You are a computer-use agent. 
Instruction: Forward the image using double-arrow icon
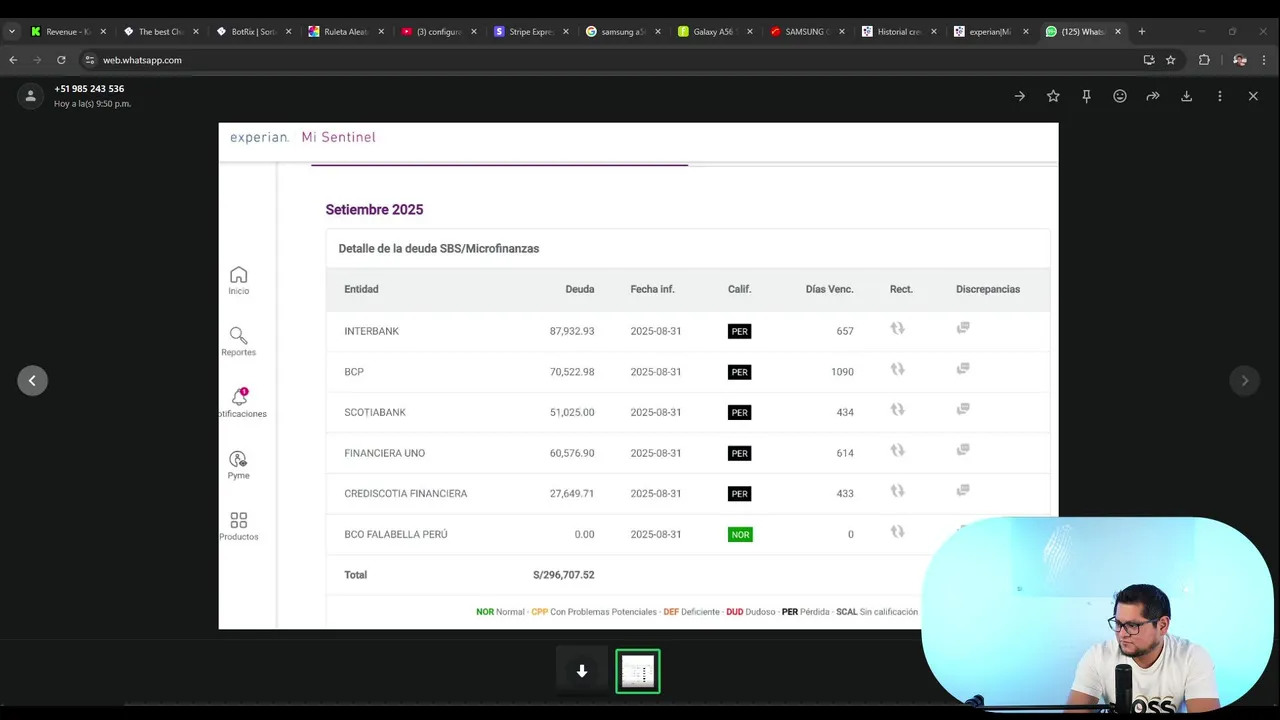pyautogui.click(x=1153, y=96)
